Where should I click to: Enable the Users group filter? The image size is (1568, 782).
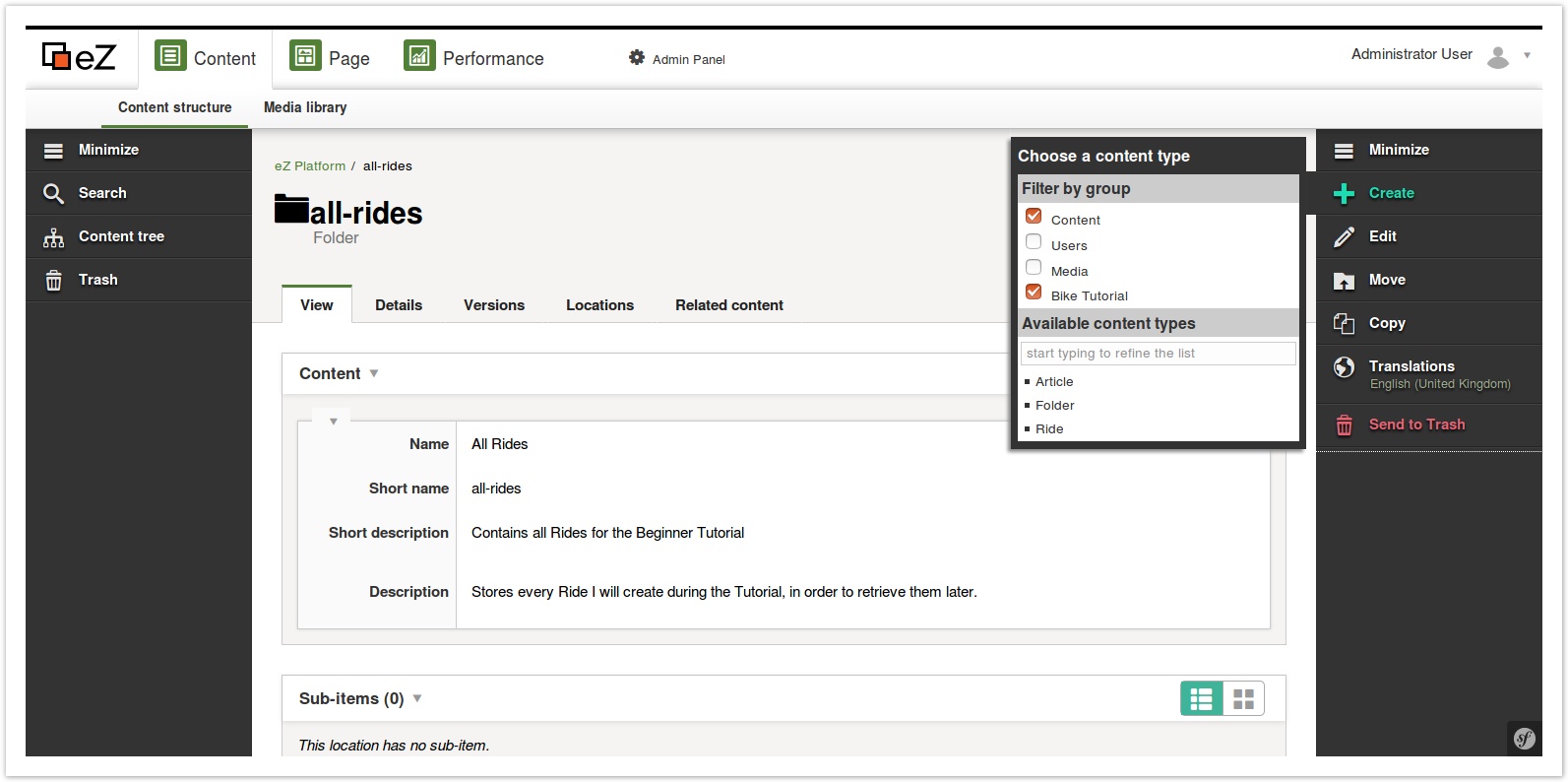(1034, 242)
